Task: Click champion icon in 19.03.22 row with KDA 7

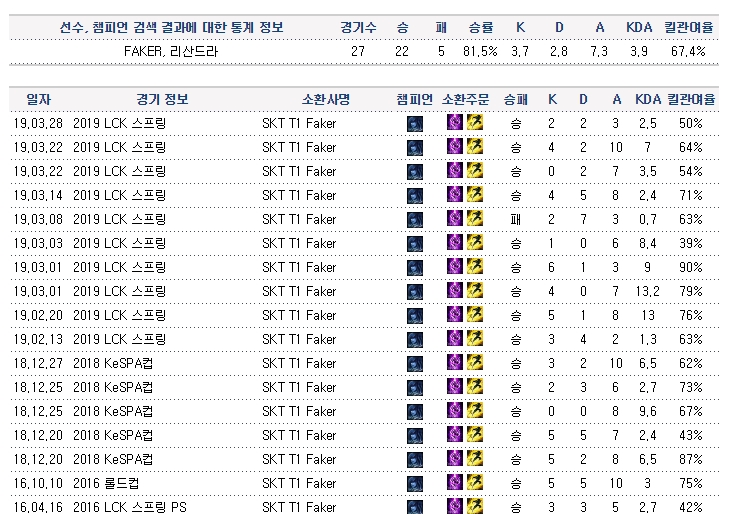Action: coord(415,147)
